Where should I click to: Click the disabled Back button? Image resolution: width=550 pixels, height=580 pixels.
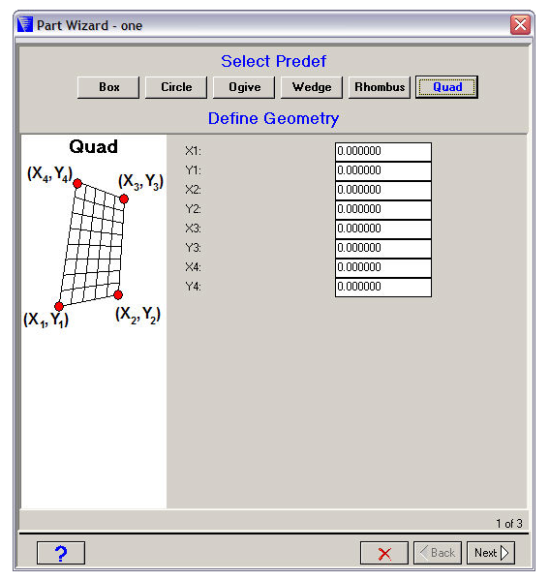[438, 553]
